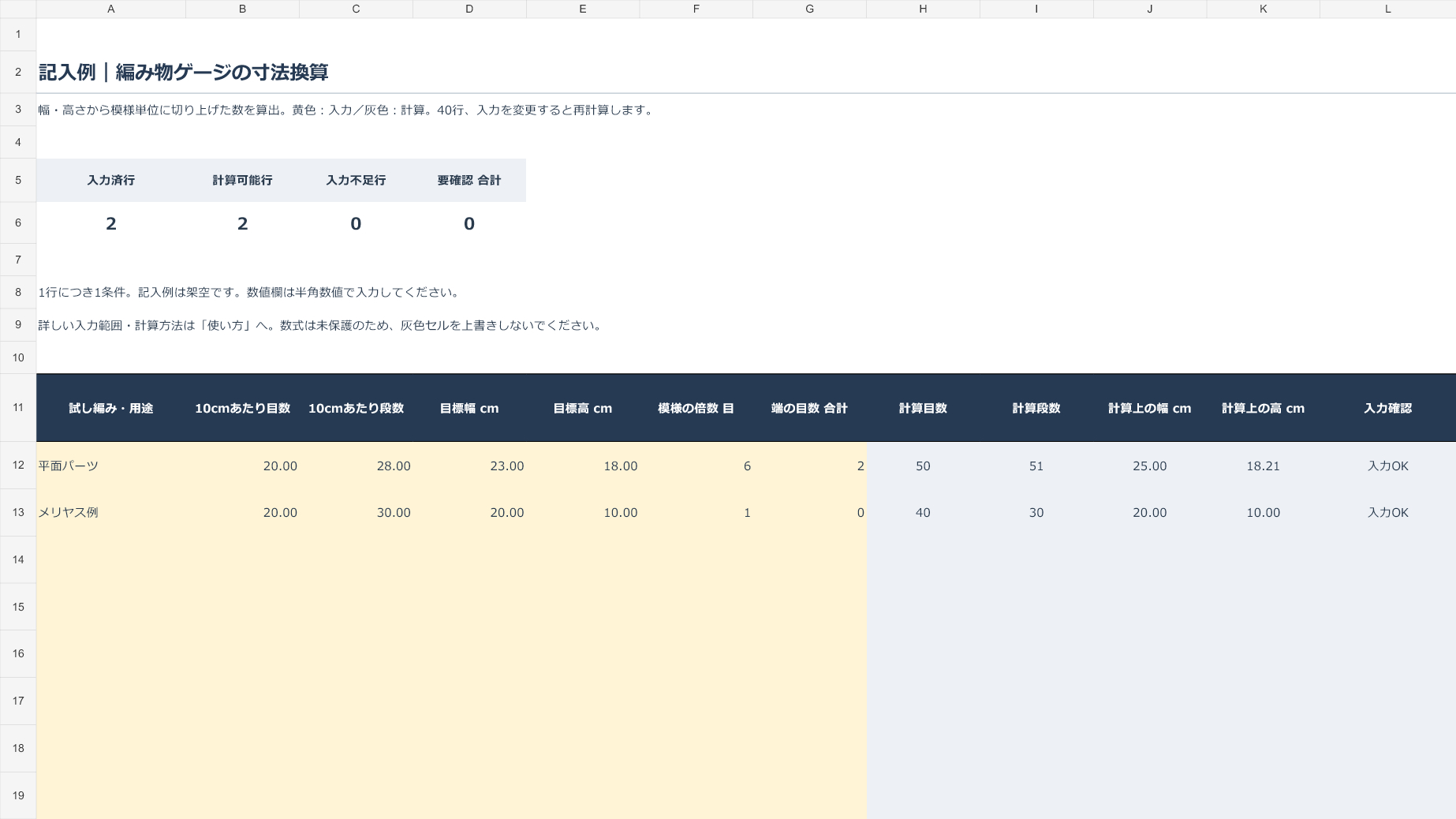Click the 目標高 cm table header

583,409
